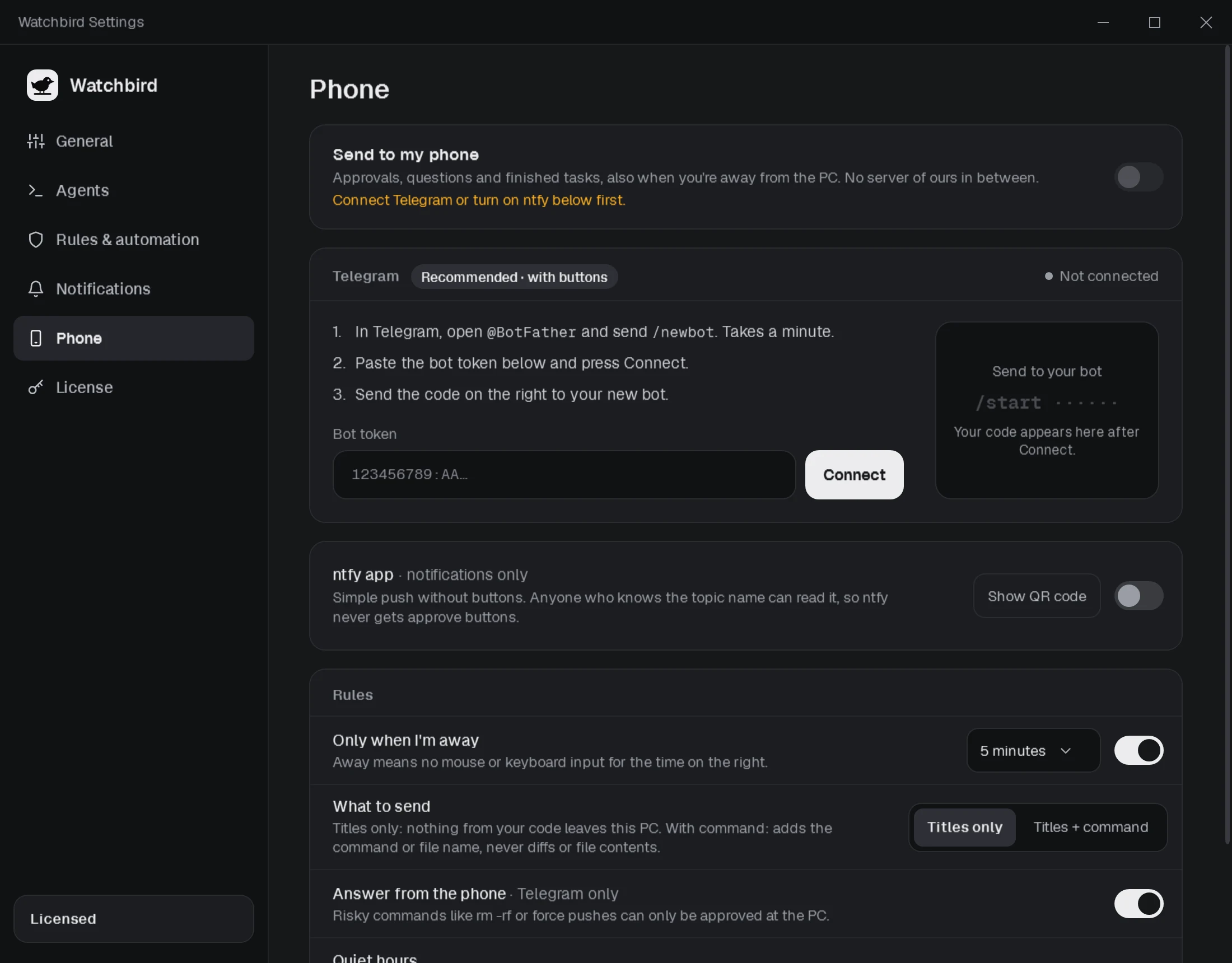Click the Recommended · with buttons badge
This screenshot has height=963, width=1232.
point(514,277)
